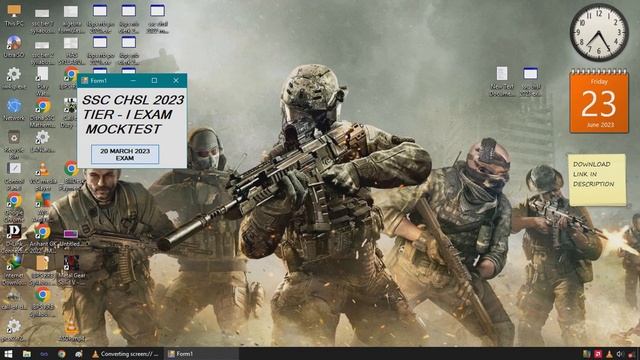The width and height of the screenshot is (640, 360).
Task: Launch the Call of Duty shortcut beside Form1
Action: (x=69, y=113)
